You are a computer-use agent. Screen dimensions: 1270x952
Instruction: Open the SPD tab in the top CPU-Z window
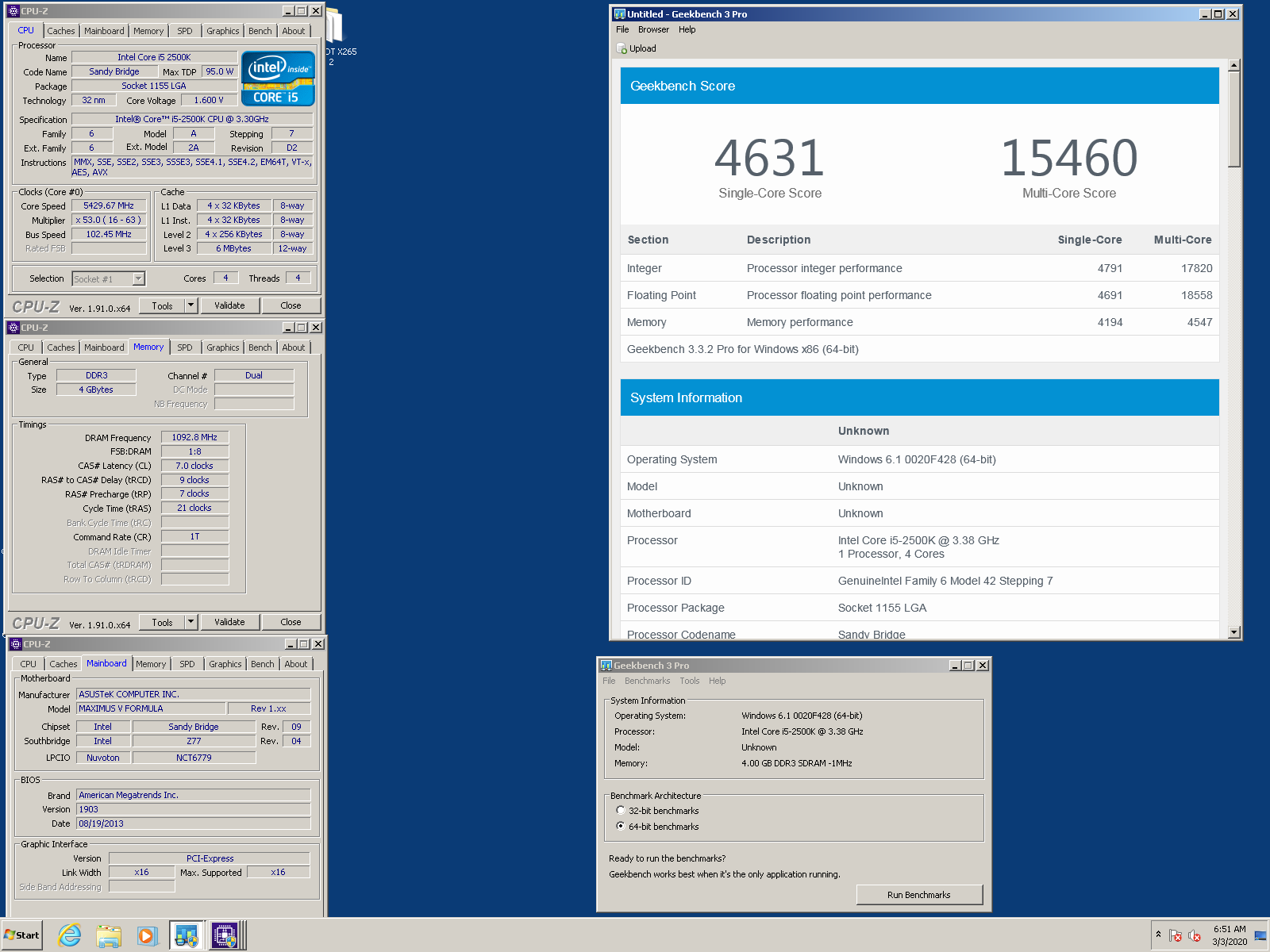185,31
